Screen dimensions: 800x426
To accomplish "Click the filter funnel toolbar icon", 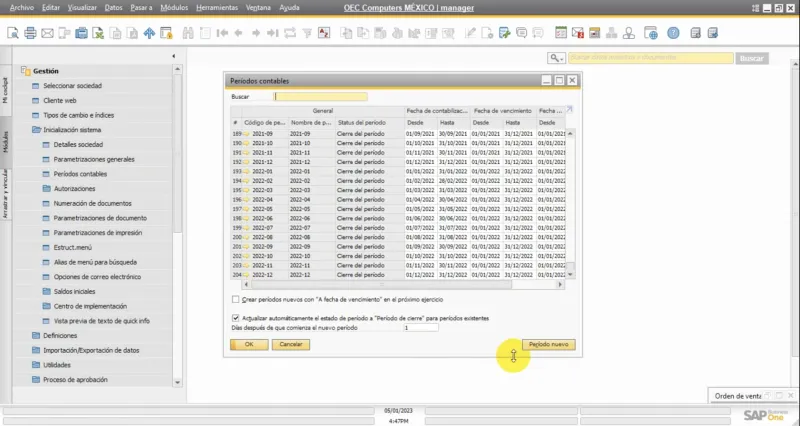I will [x=307, y=34].
